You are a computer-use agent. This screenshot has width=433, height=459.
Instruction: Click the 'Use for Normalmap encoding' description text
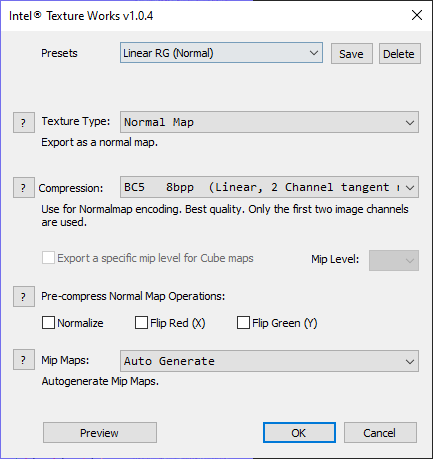225,216
